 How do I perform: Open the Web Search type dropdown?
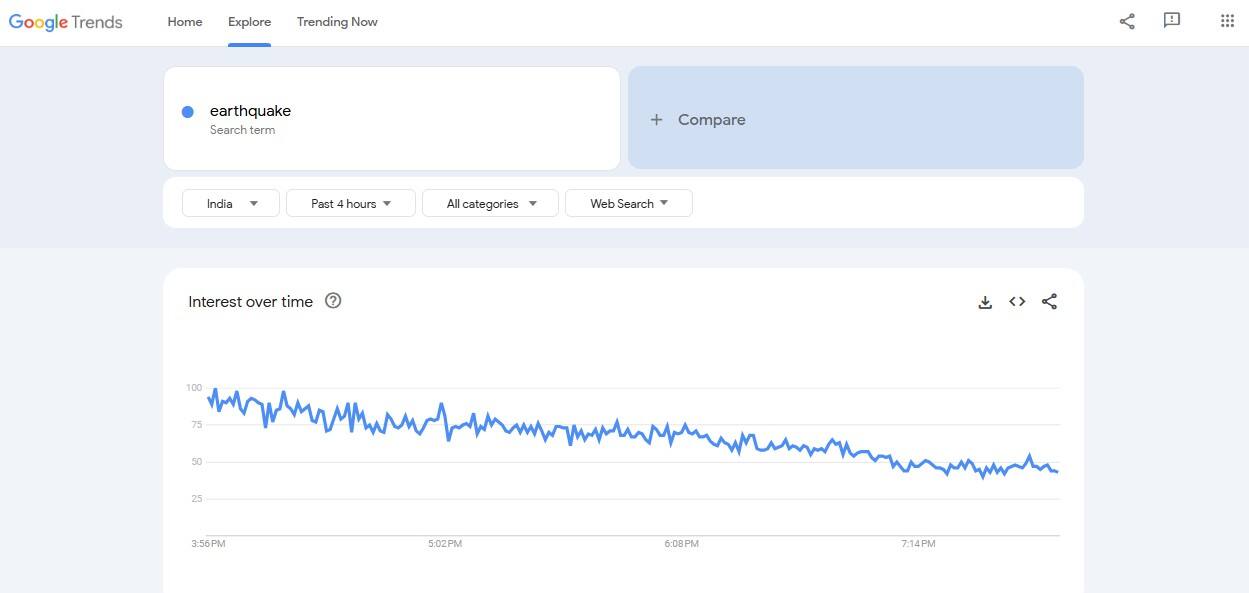pos(628,204)
